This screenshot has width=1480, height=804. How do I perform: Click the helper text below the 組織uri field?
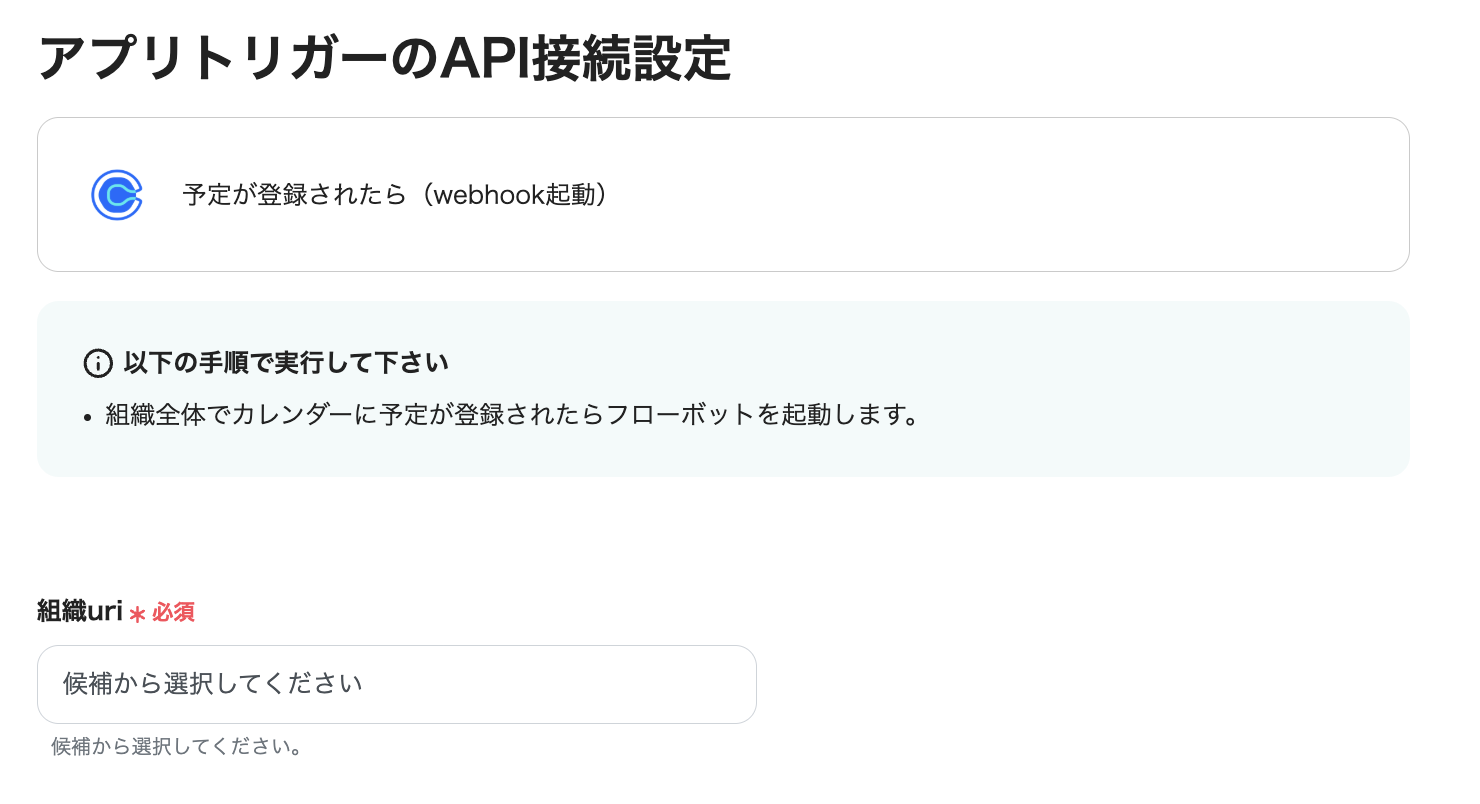coord(177,747)
